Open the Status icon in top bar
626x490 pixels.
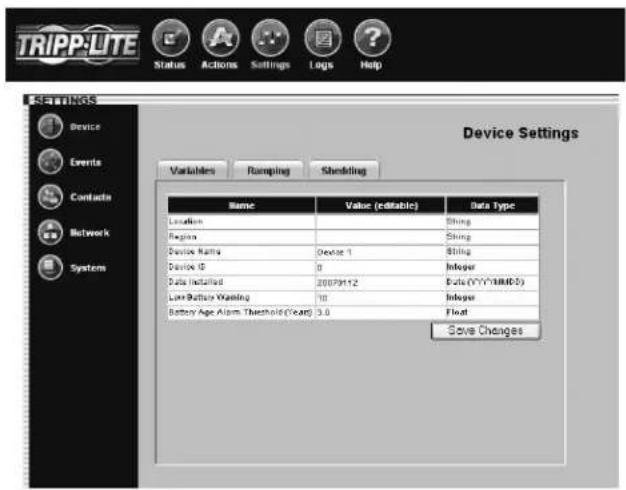click(170, 38)
